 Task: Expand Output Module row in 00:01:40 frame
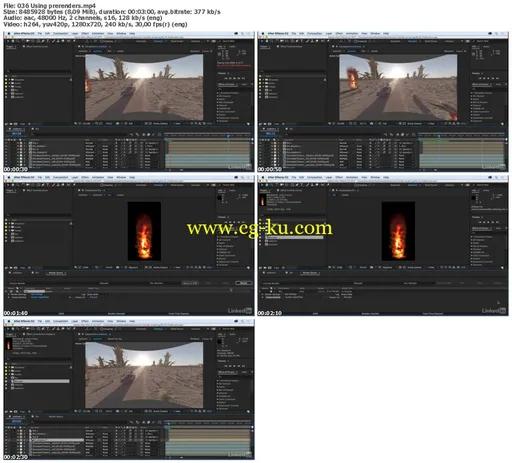tap(9, 297)
